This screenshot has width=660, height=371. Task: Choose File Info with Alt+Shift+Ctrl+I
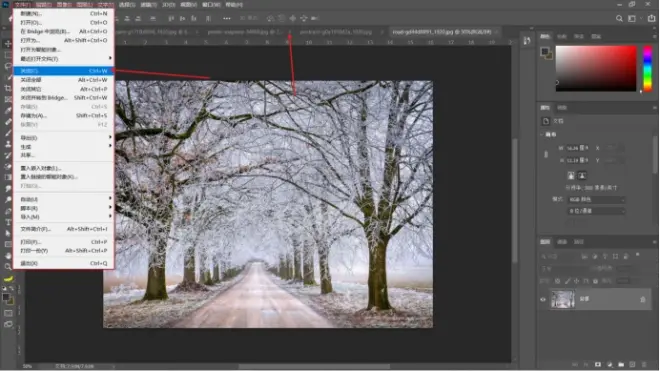click(x=63, y=229)
